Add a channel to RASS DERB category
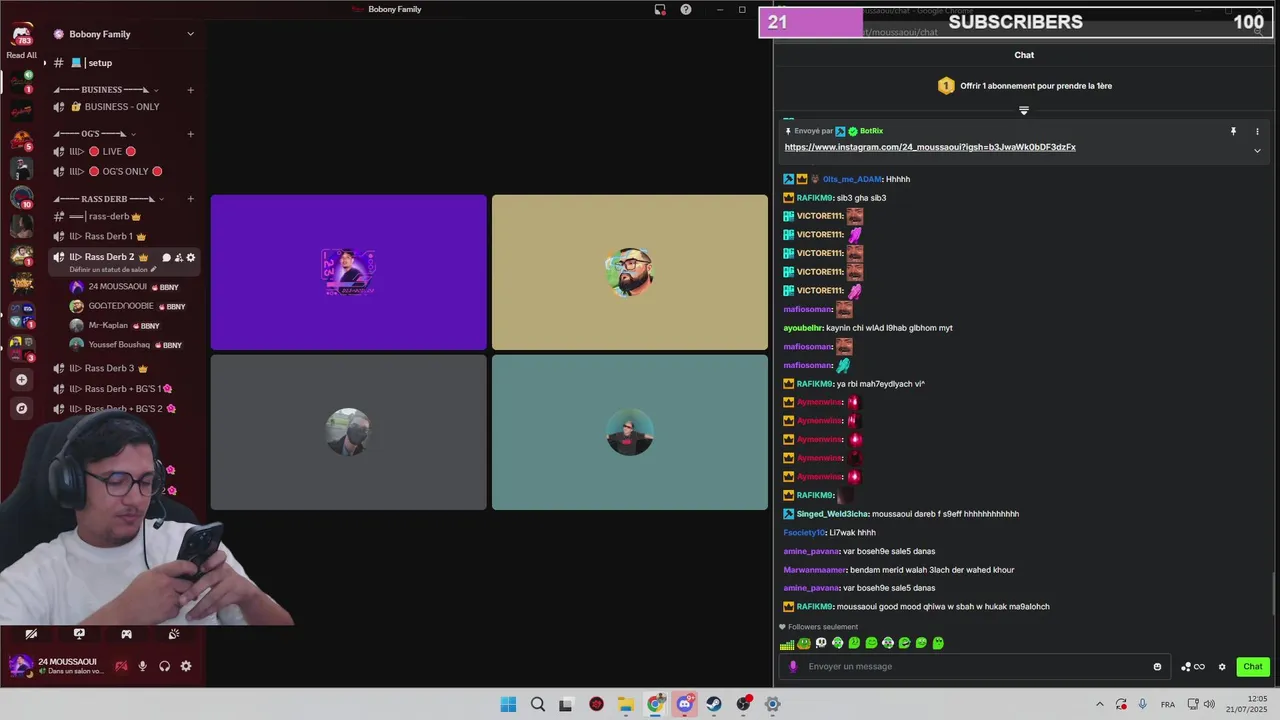The width and height of the screenshot is (1280, 720). [x=190, y=199]
